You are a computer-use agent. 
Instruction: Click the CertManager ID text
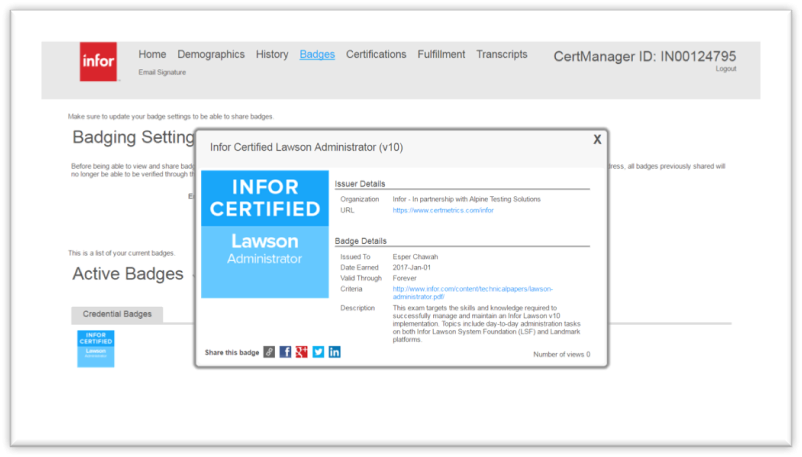644,56
